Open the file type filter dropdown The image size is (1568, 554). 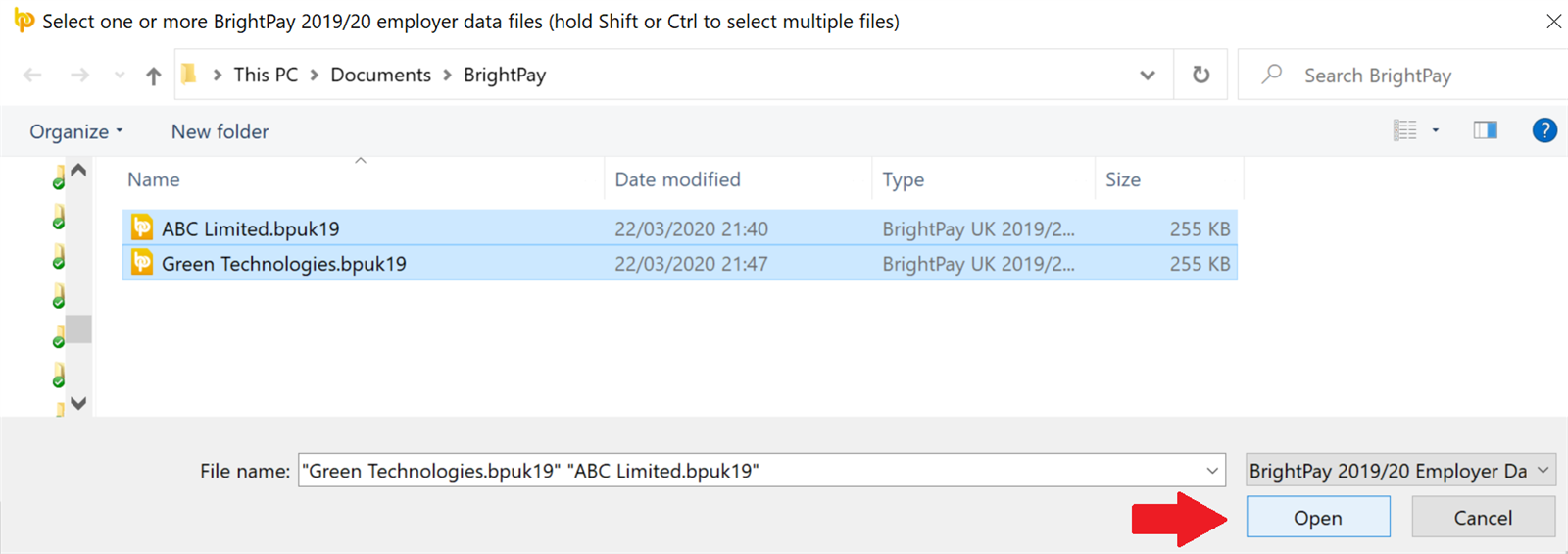(1400, 471)
